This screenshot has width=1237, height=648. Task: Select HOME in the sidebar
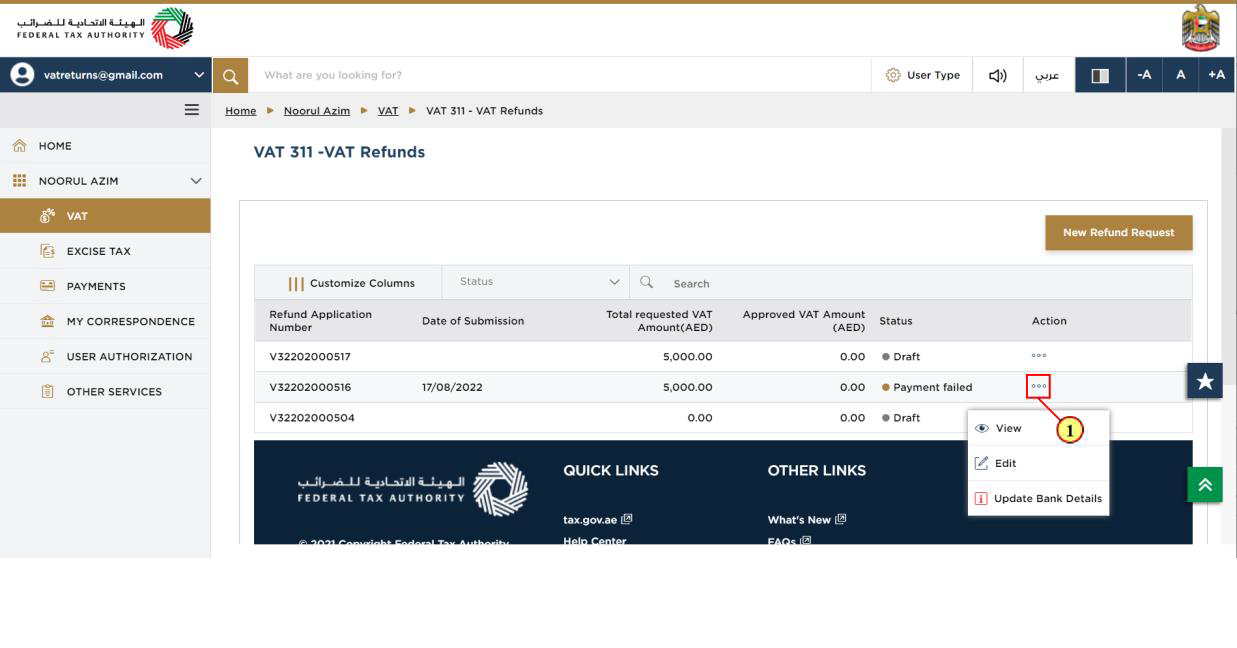pos(105,146)
